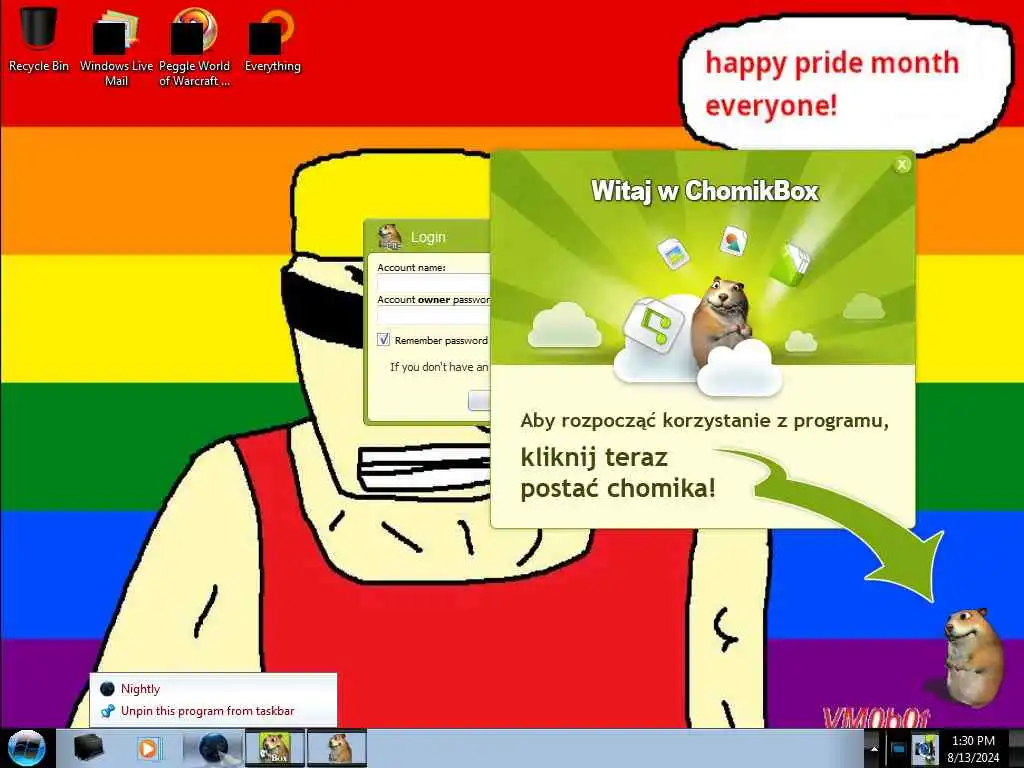Focus the Account owner password field
This screenshot has width=1024, height=768.
pos(434,315)
